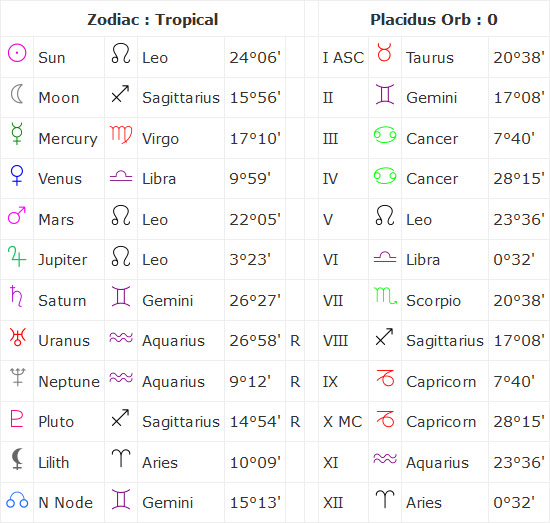Select the gray Neptune trident icon
The width and height of the screenshot is (550, 523).
18,377
